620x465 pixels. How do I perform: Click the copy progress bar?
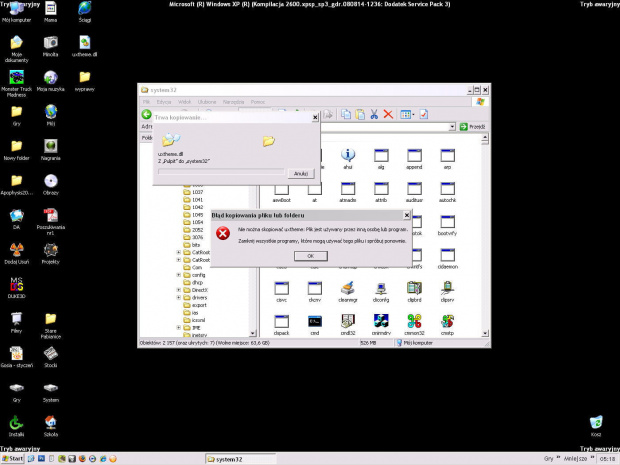[x=221, y=172]
